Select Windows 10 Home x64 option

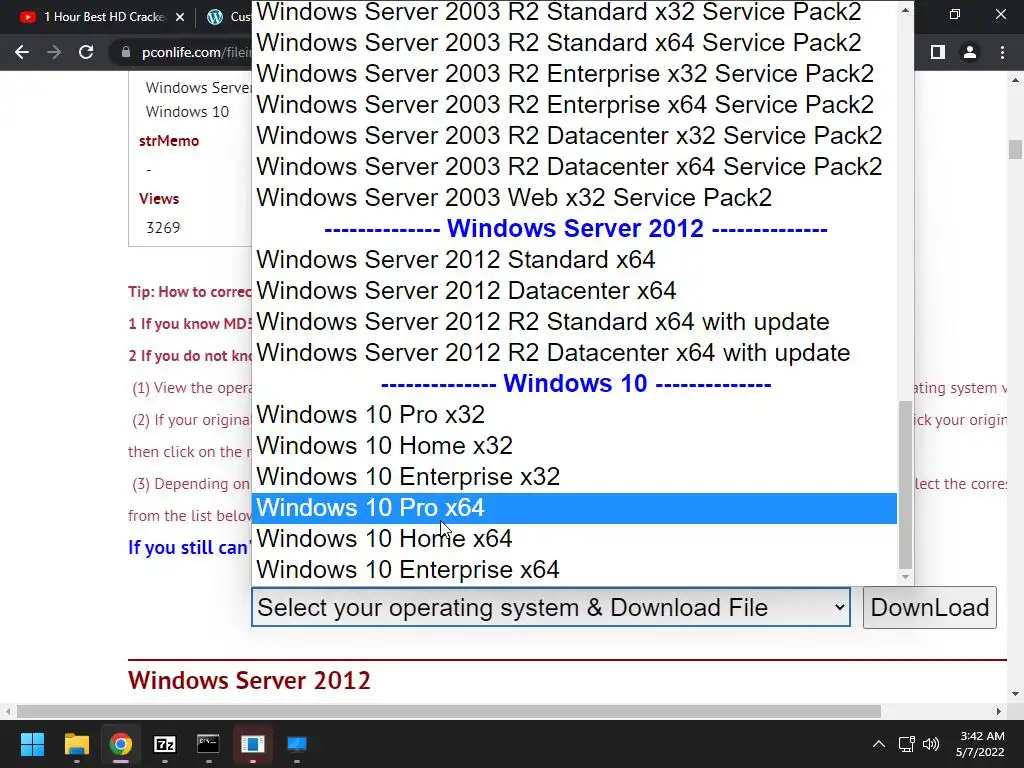(574, 539)
